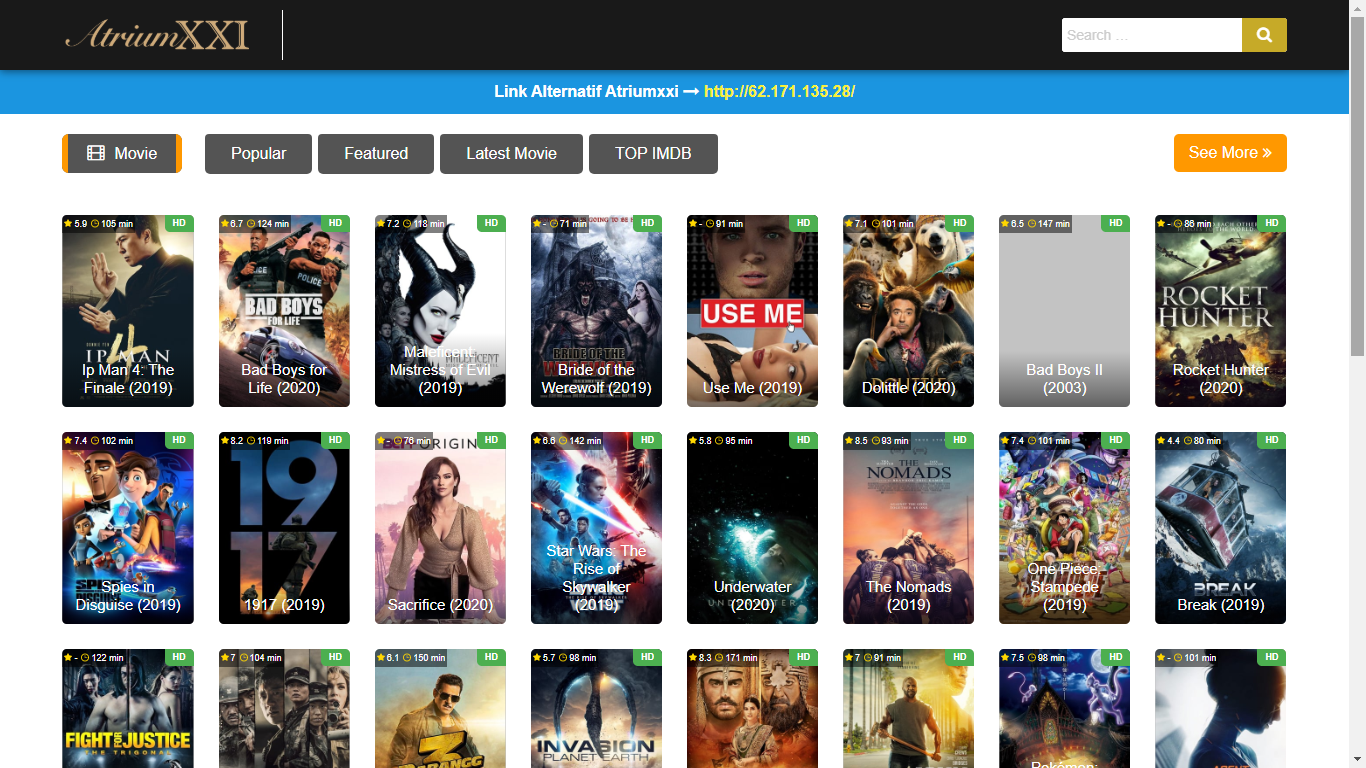Click the film icon on Movie tab
The height and width of the screenshot is (768, 1366).
(x=96, y=153)
